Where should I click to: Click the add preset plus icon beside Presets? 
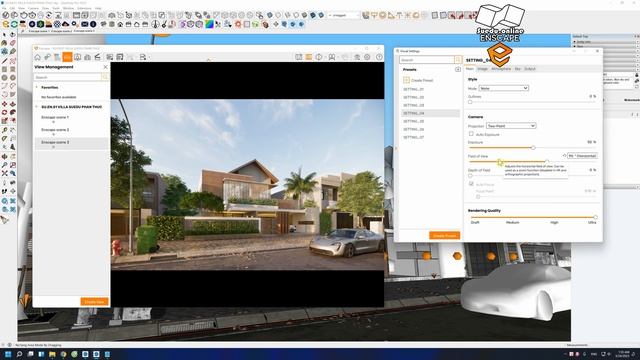pos(458,69)
